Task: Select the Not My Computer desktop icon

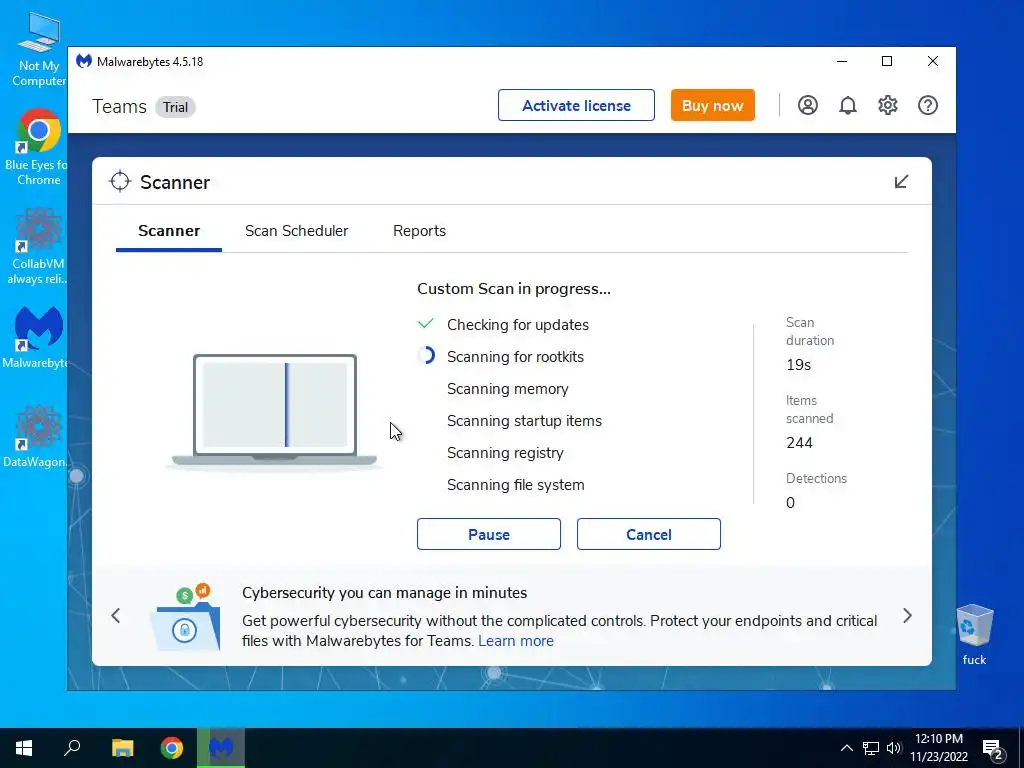Action: (39, 50)
